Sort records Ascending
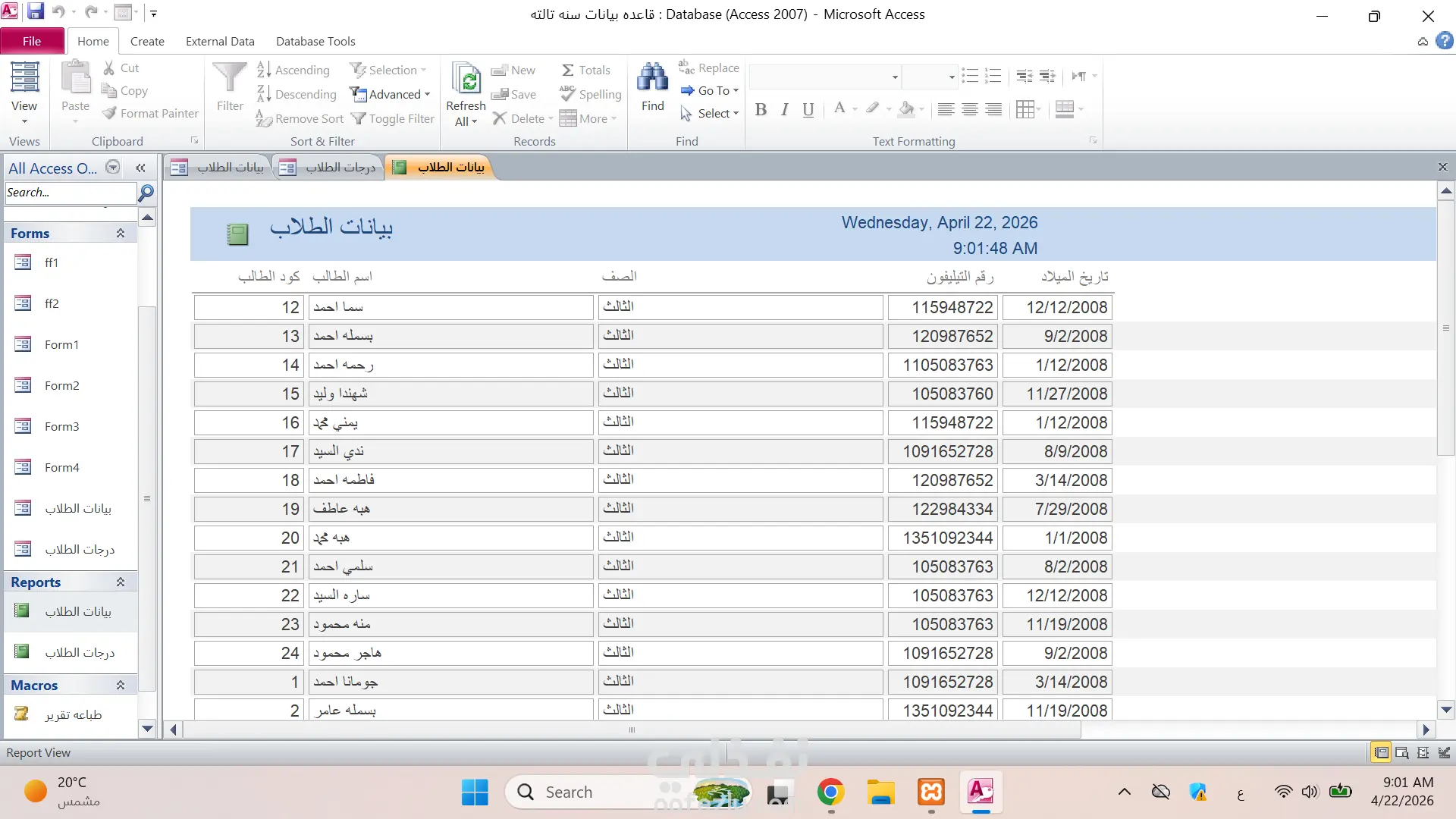This screenshot has height=819, width=1456. [293, 70]
